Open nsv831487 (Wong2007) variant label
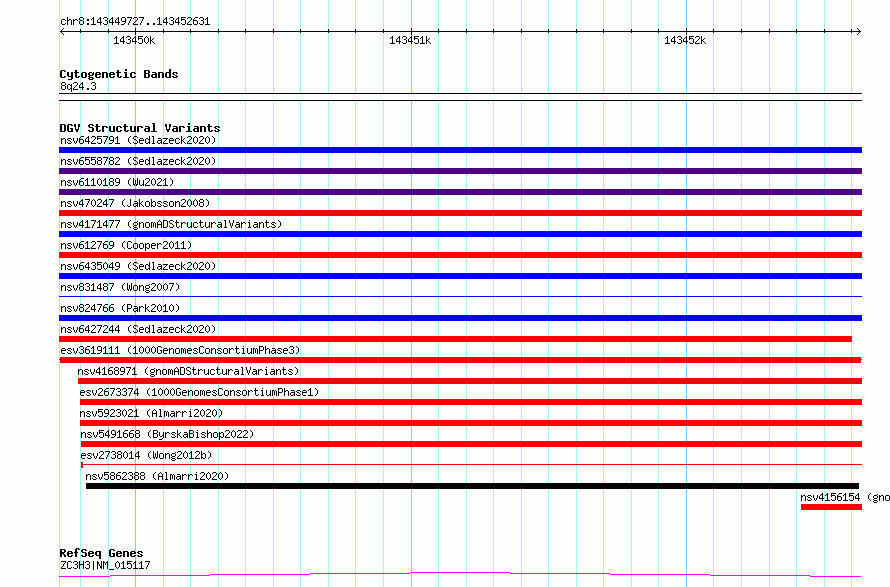This screenshot has height=587, width=890. tap(120, 287)
